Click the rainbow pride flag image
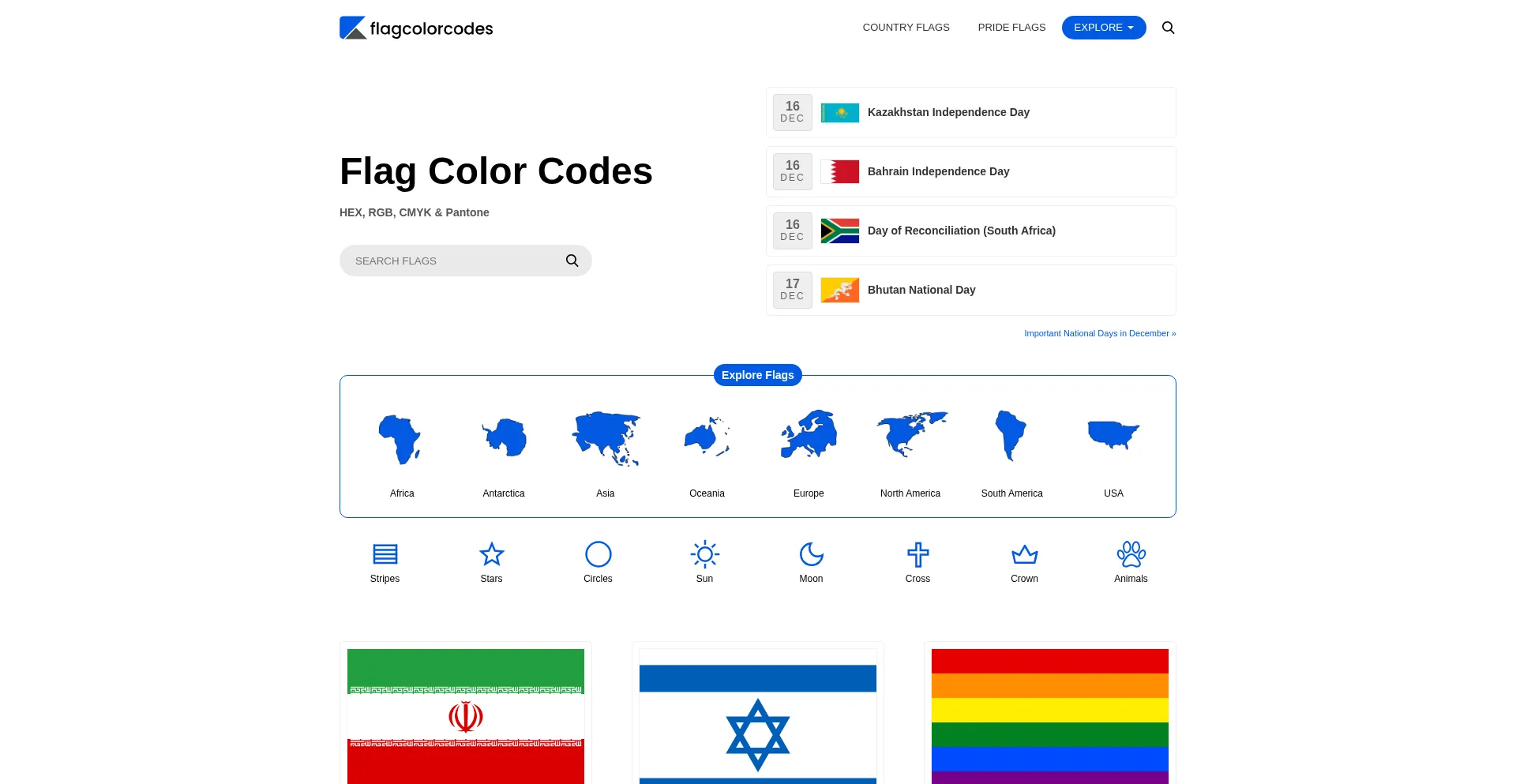Image resolution: width=1516 pixels, height=784 pixels. (x=1049, y=715)
